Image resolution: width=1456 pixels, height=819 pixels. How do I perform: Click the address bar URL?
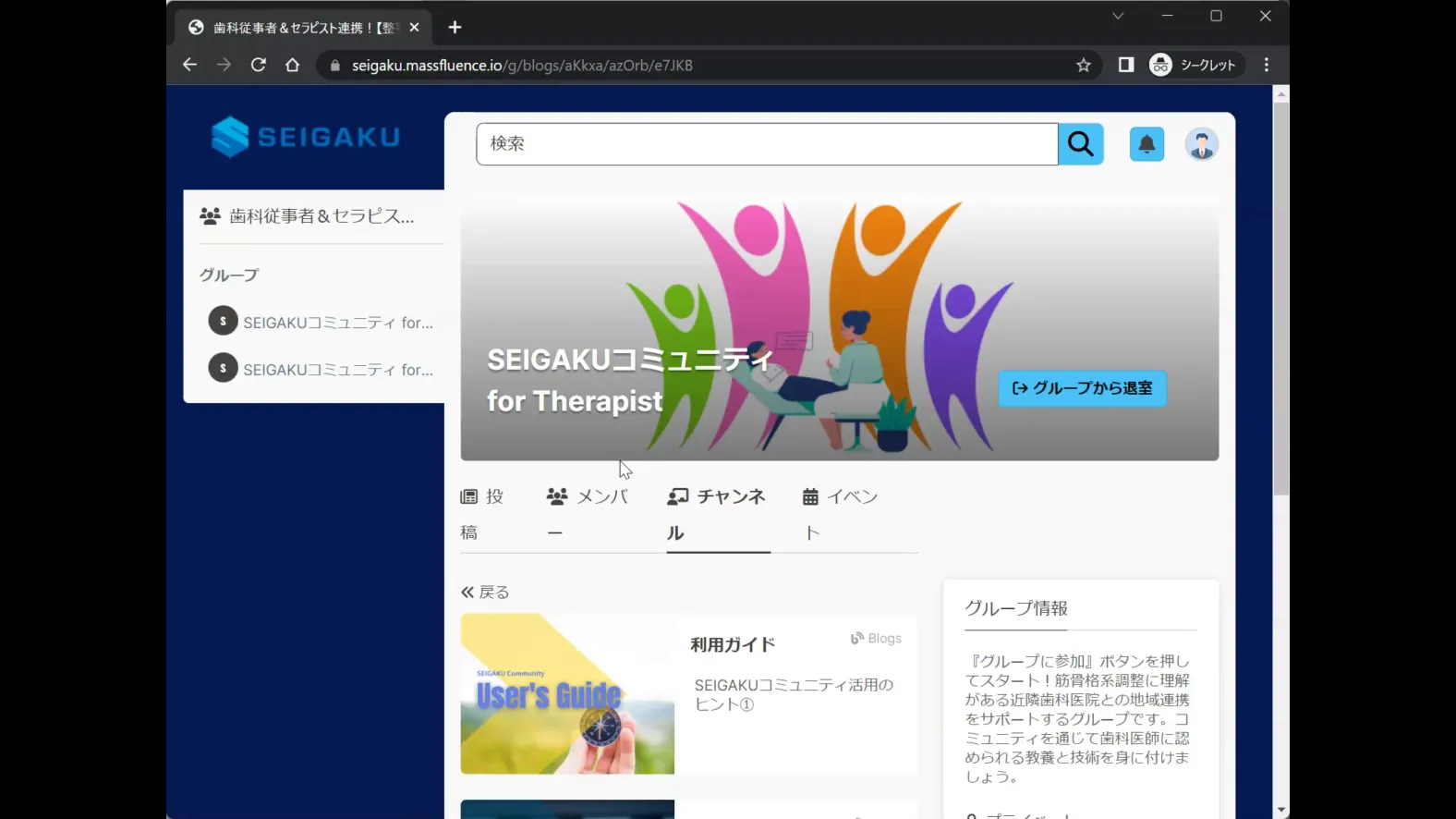click(x=522, y=66)
